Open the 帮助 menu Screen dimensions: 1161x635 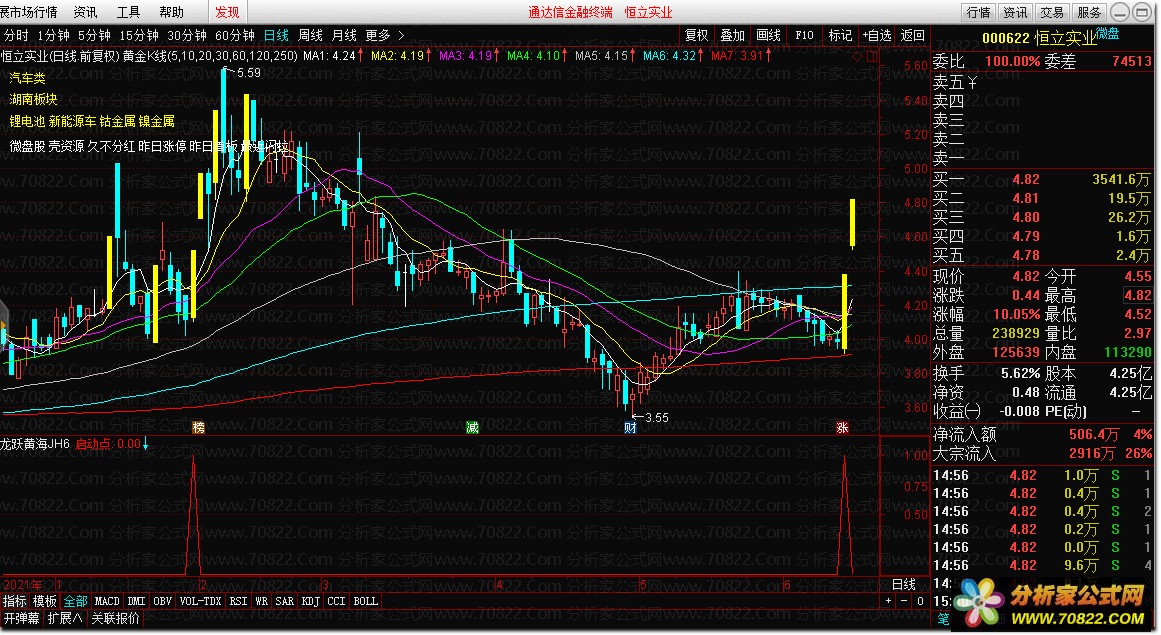[171, 13]
